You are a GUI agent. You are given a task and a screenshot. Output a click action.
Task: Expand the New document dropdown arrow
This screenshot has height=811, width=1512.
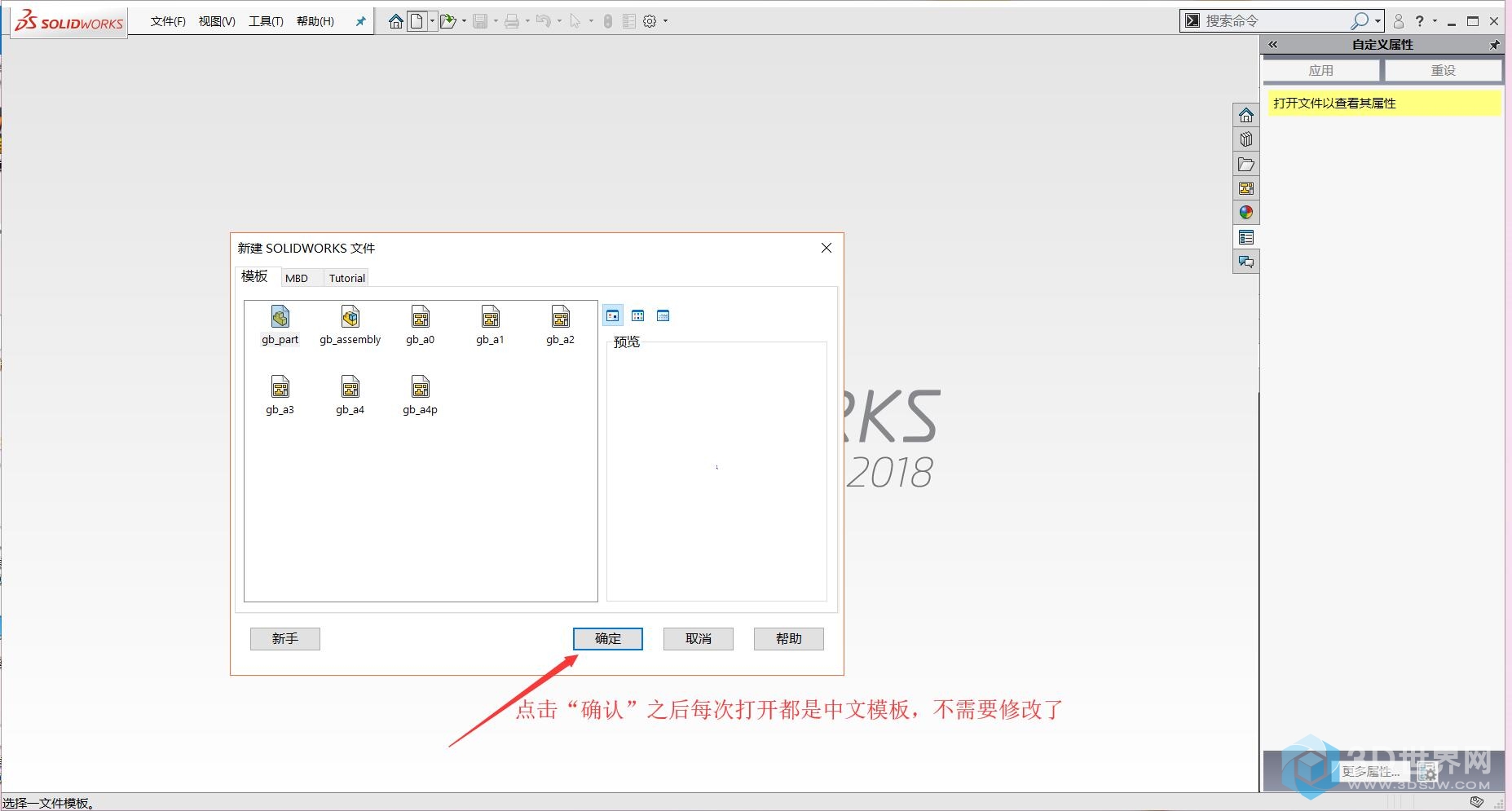(432, 21)
